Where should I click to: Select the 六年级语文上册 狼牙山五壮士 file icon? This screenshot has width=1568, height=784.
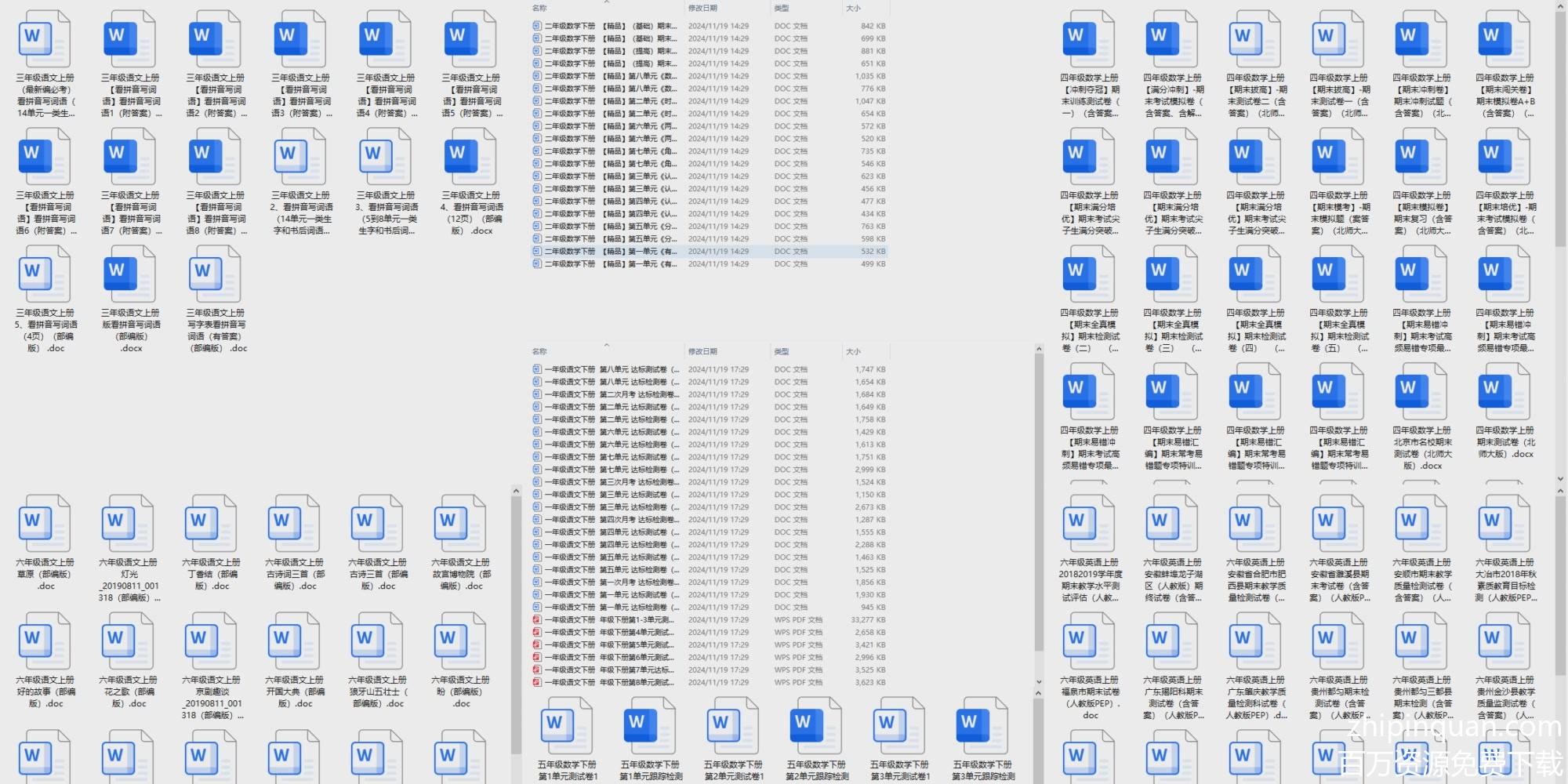[376, 642]
